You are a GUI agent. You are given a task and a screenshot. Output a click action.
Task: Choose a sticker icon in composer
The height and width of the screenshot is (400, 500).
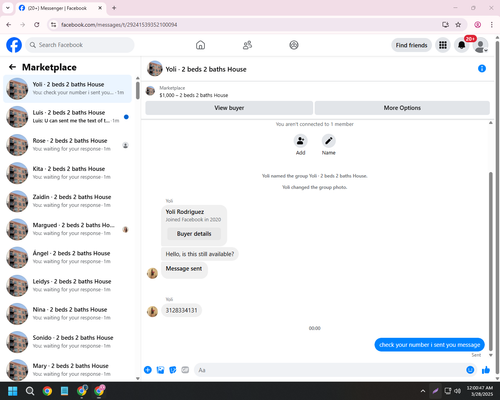pyautogui.click(x=173, y=370)
